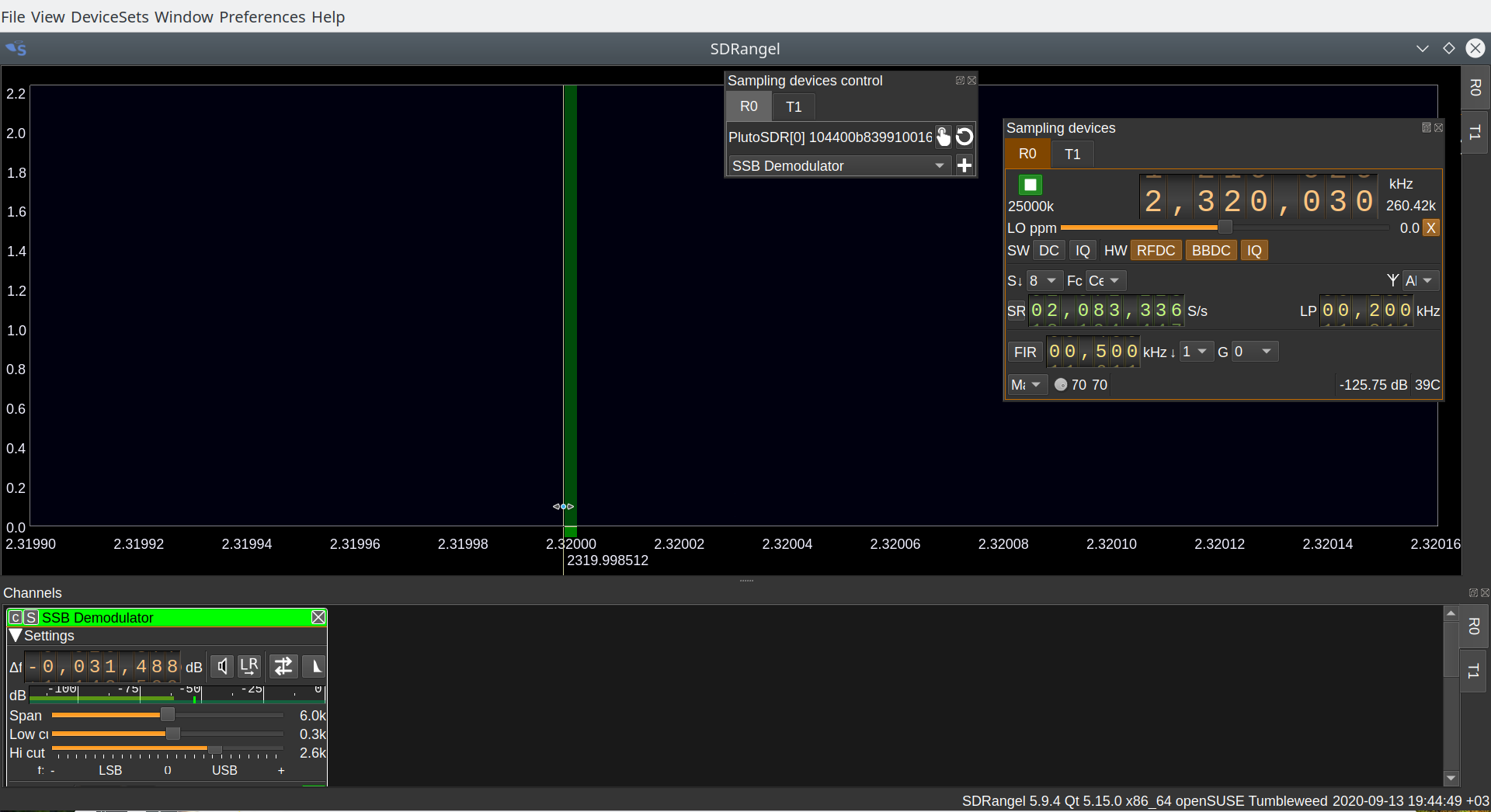Stop the PlutoSDR acquisition with green button
Image resolution: width=1491 pixels, height=812 pixels.
point(1030,185)
